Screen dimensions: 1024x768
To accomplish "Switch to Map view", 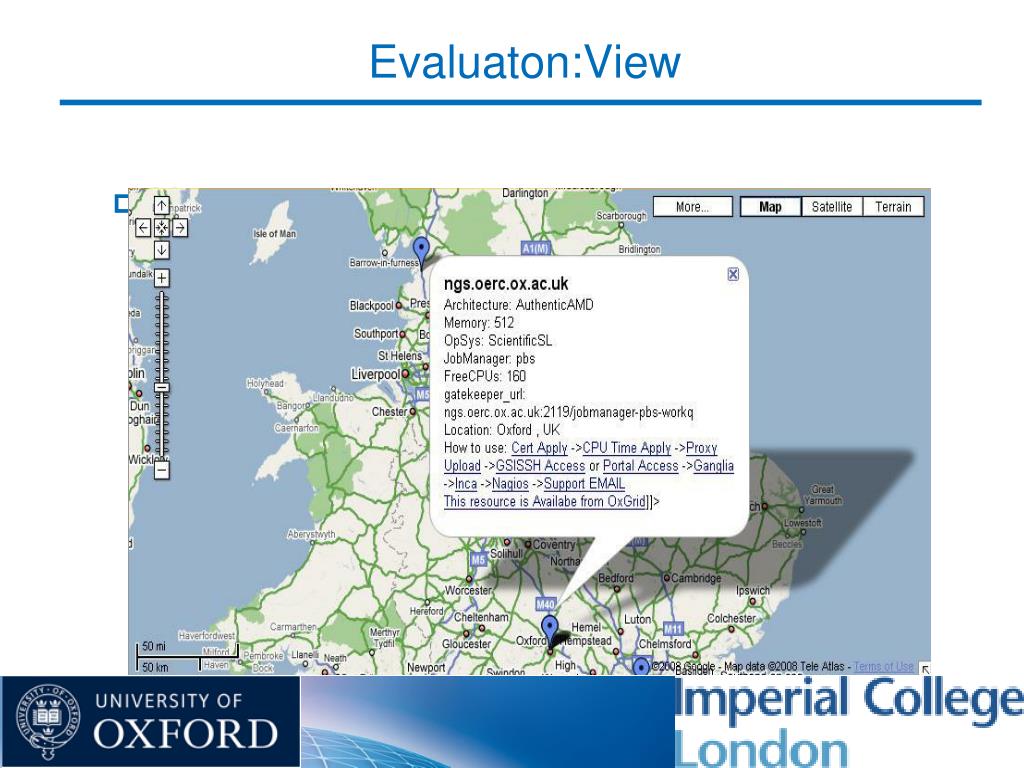I will click(771, 207).
